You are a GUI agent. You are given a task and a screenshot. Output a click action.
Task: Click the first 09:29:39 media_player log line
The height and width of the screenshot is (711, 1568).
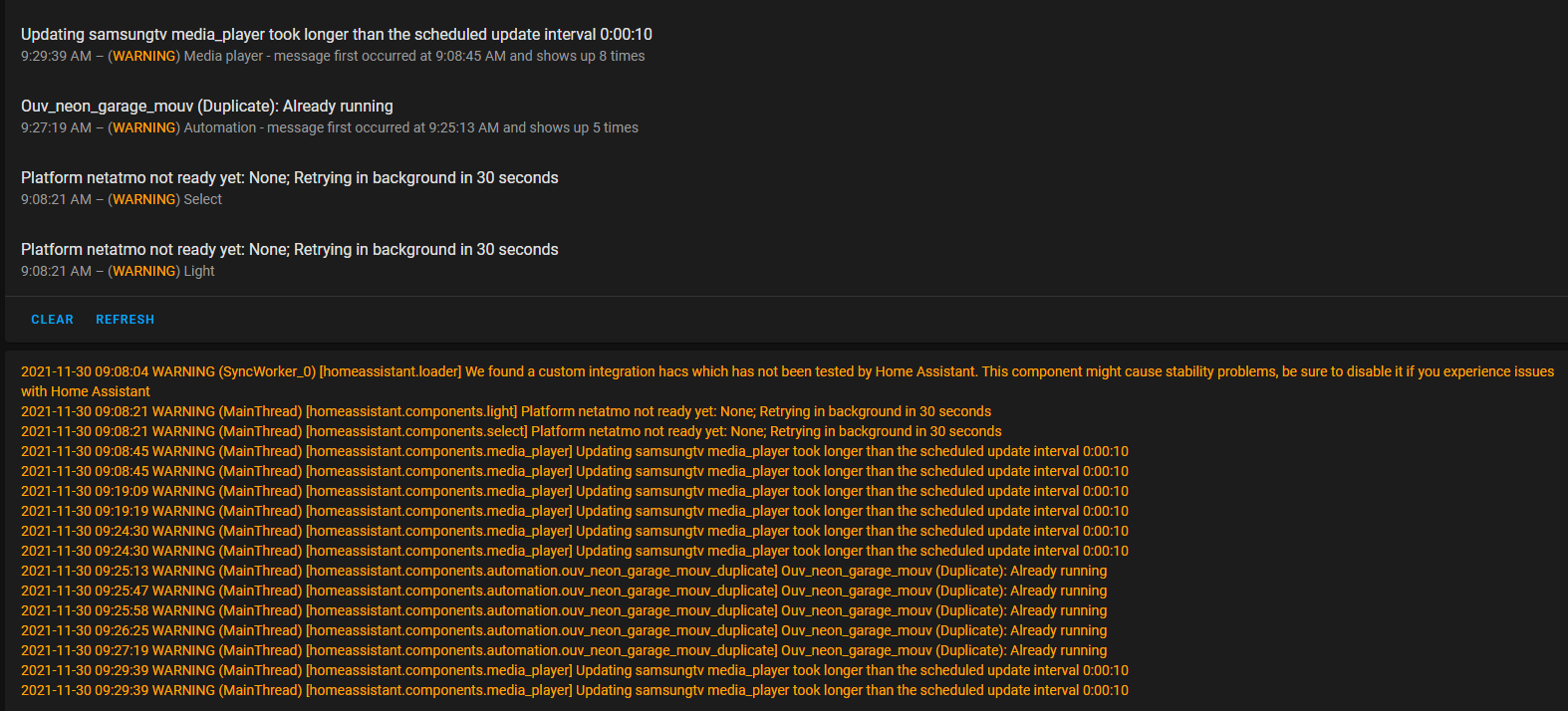[574, 670]
